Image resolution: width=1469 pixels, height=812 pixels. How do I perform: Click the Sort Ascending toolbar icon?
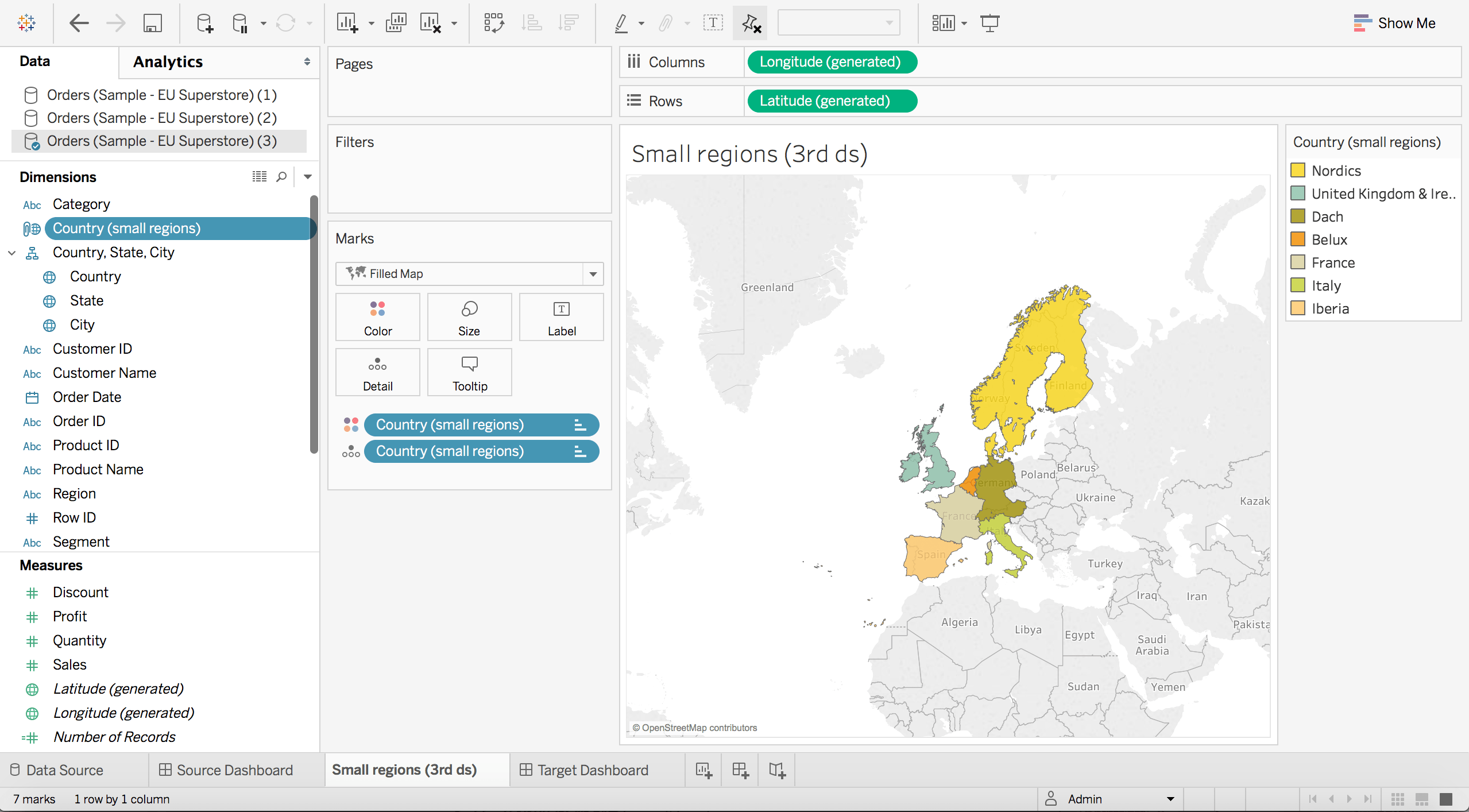531,24
